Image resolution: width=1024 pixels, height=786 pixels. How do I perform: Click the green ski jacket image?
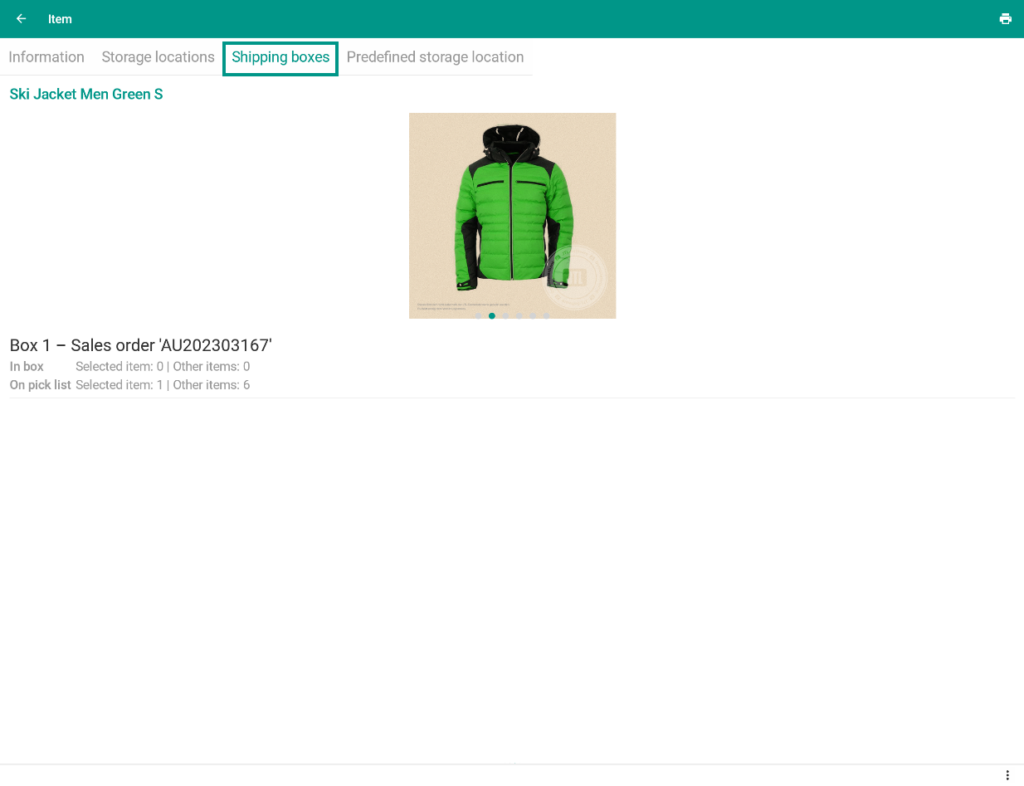[x=512, y=210]
